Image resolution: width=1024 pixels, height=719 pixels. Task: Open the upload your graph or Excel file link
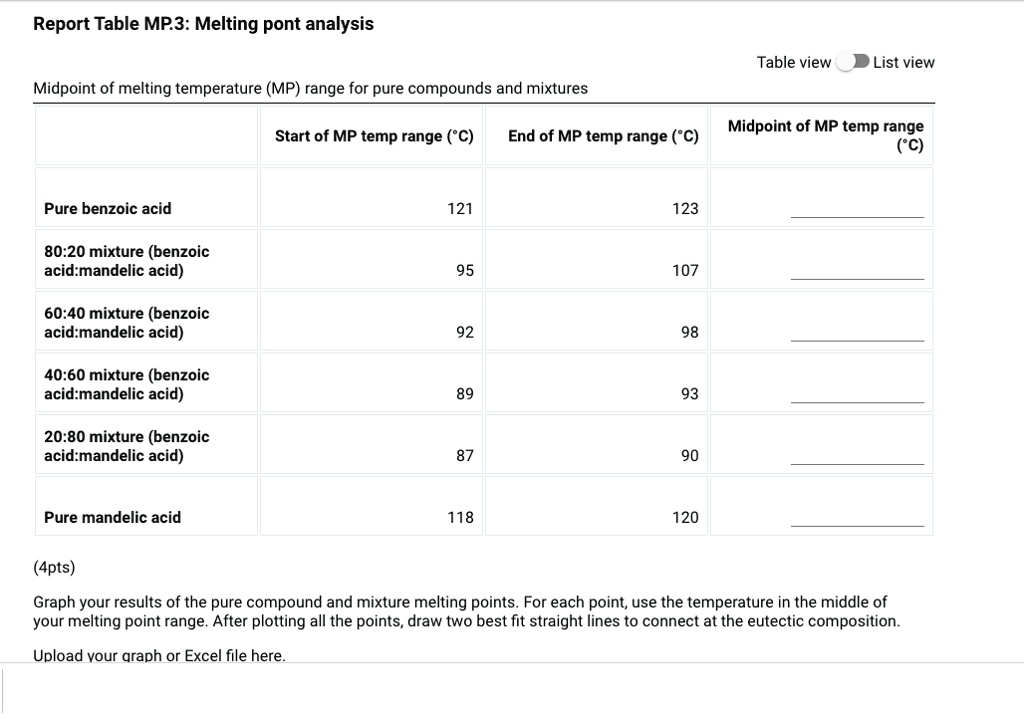[x=160, y=655]
